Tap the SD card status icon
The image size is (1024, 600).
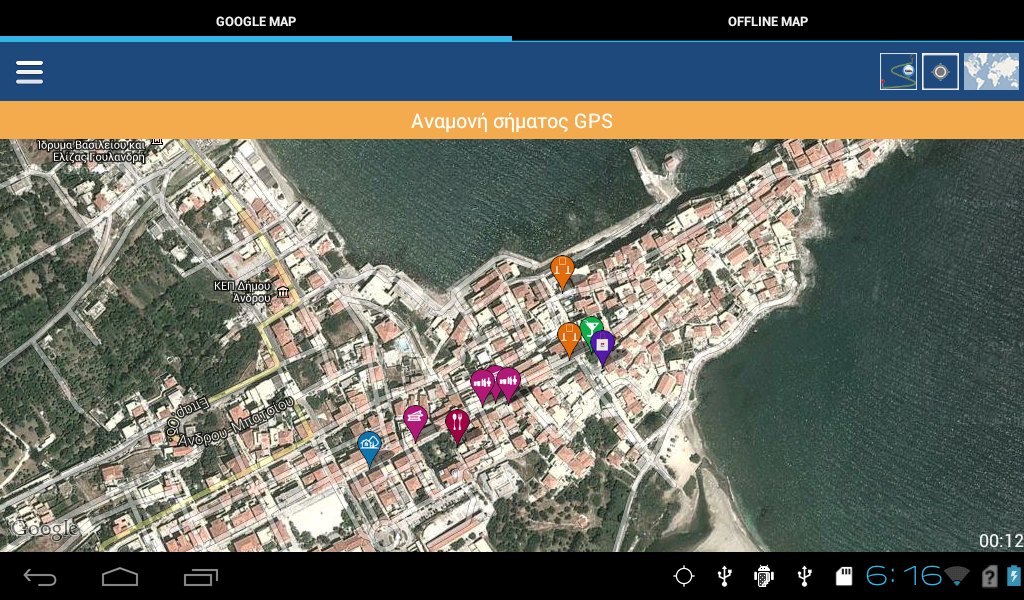tap(844, 576)
